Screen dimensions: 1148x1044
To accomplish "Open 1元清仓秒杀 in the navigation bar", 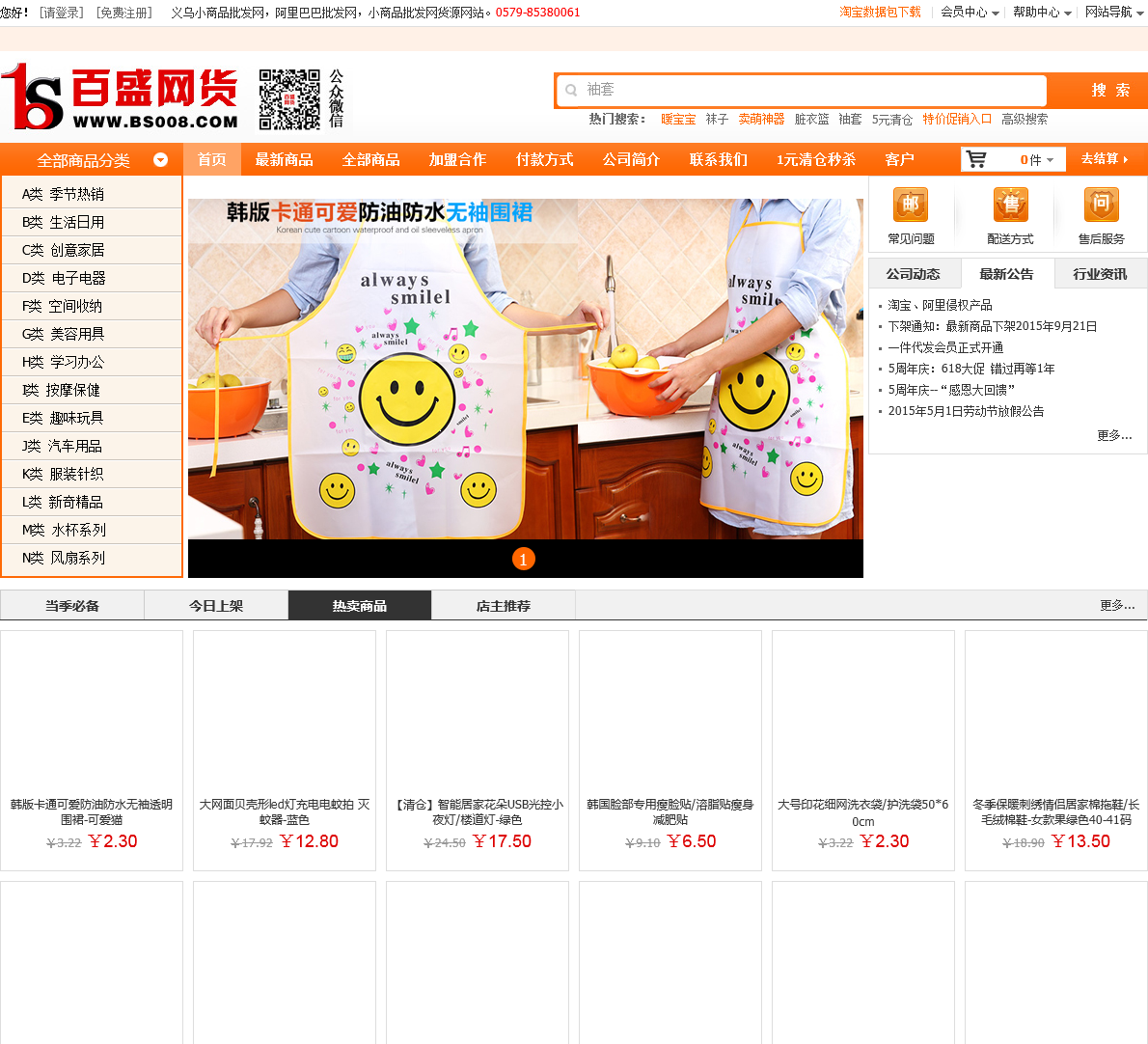I will point(815,159).
